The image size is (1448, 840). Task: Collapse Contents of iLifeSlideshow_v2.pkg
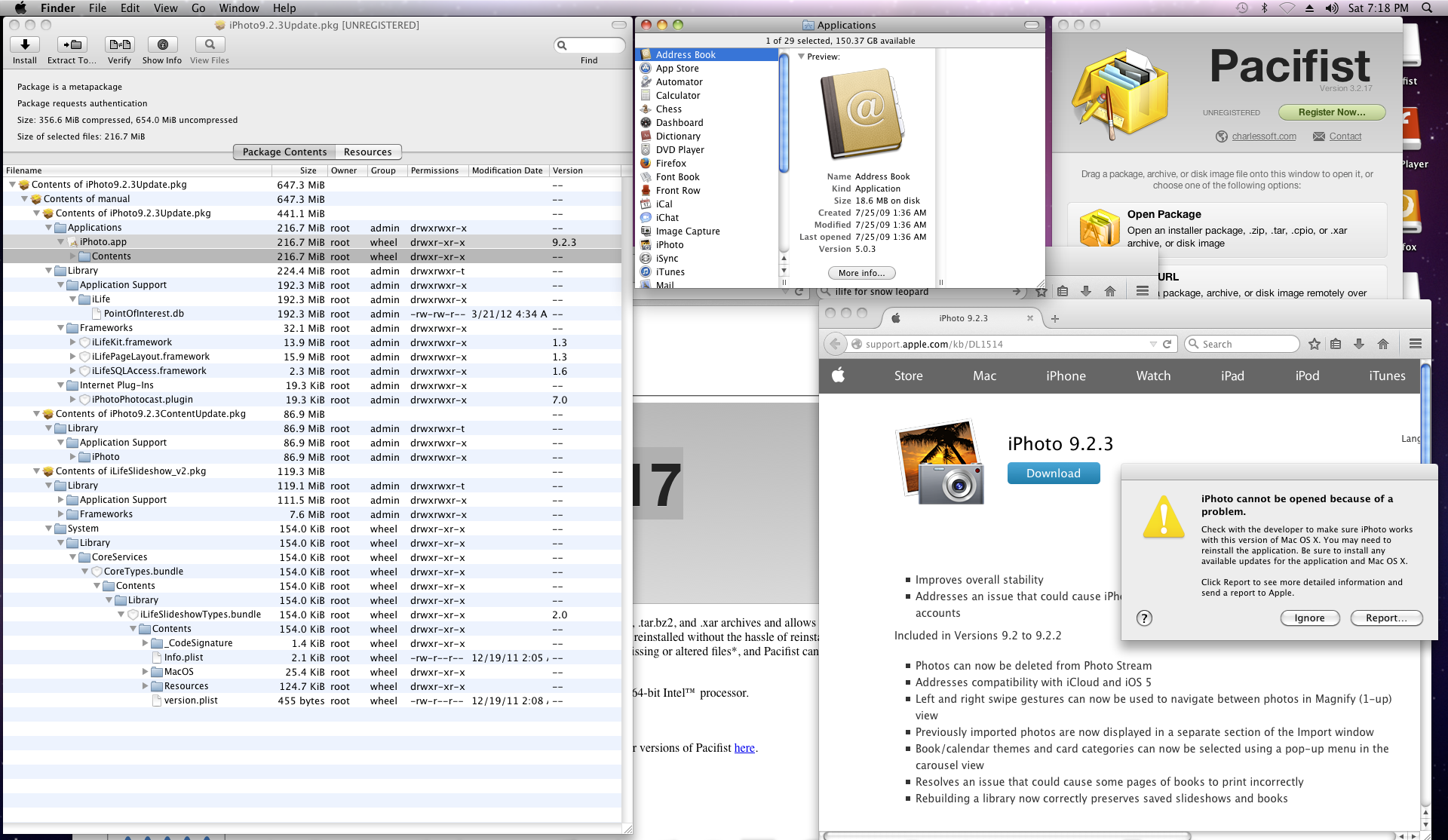click(36, 471)
